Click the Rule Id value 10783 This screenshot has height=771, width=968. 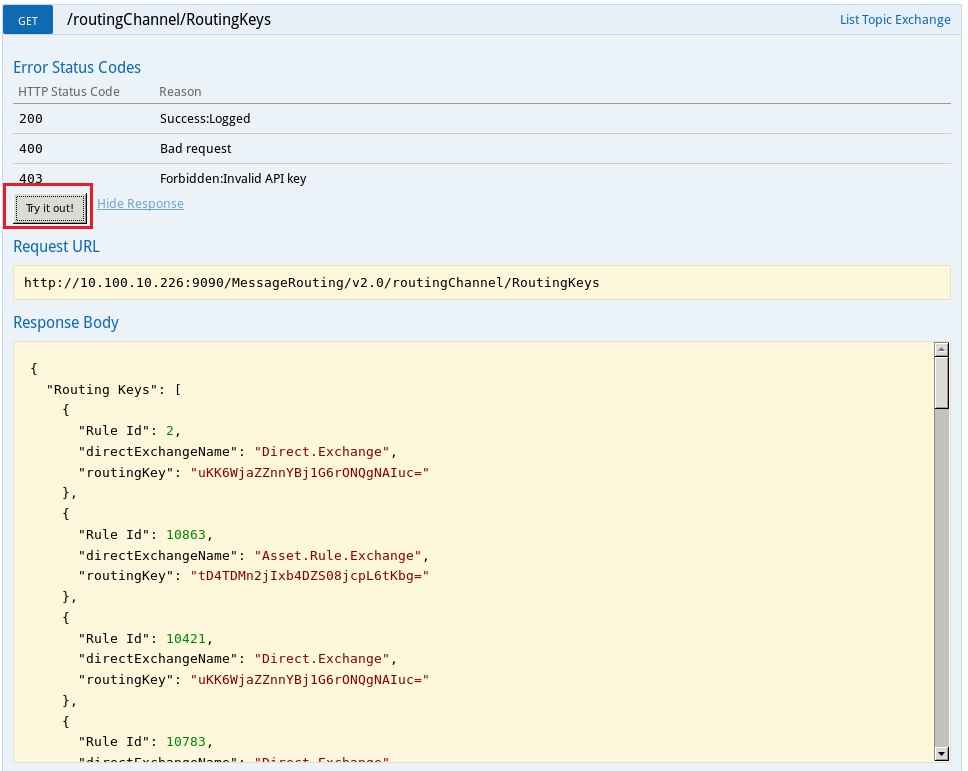[186, 741]
